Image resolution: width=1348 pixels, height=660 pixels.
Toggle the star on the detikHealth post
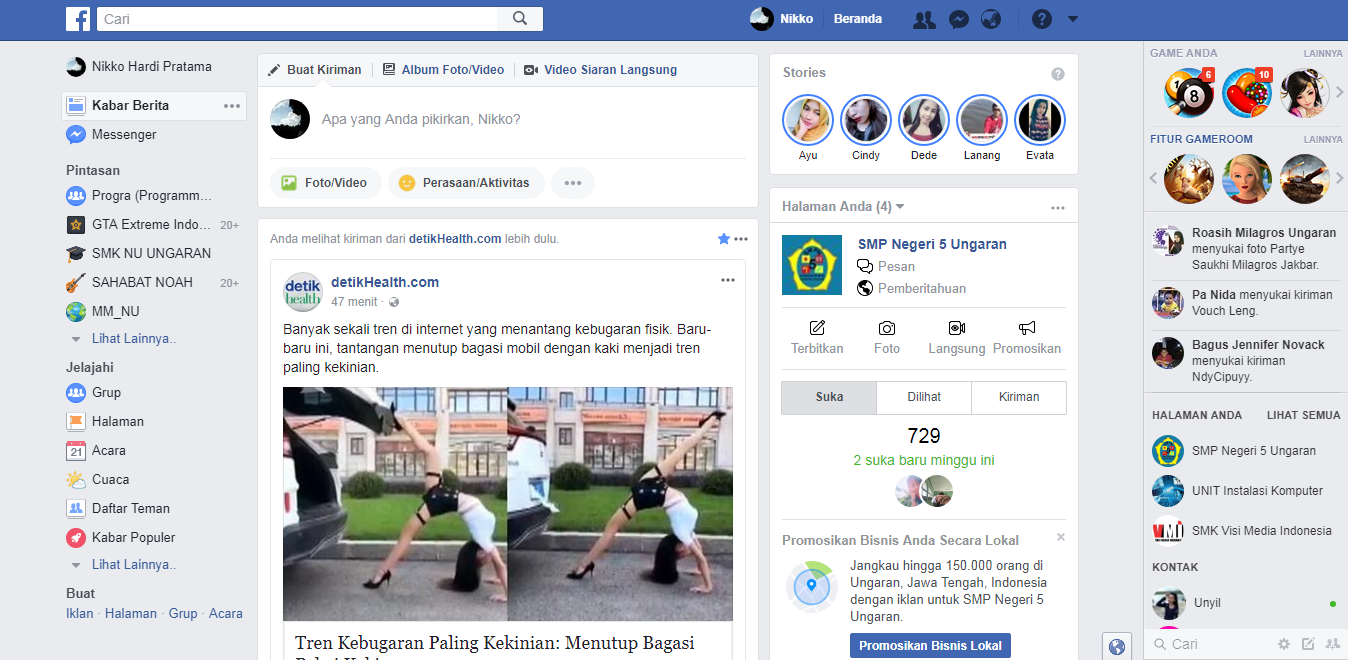pyautogui.click(x=723, y=238)
